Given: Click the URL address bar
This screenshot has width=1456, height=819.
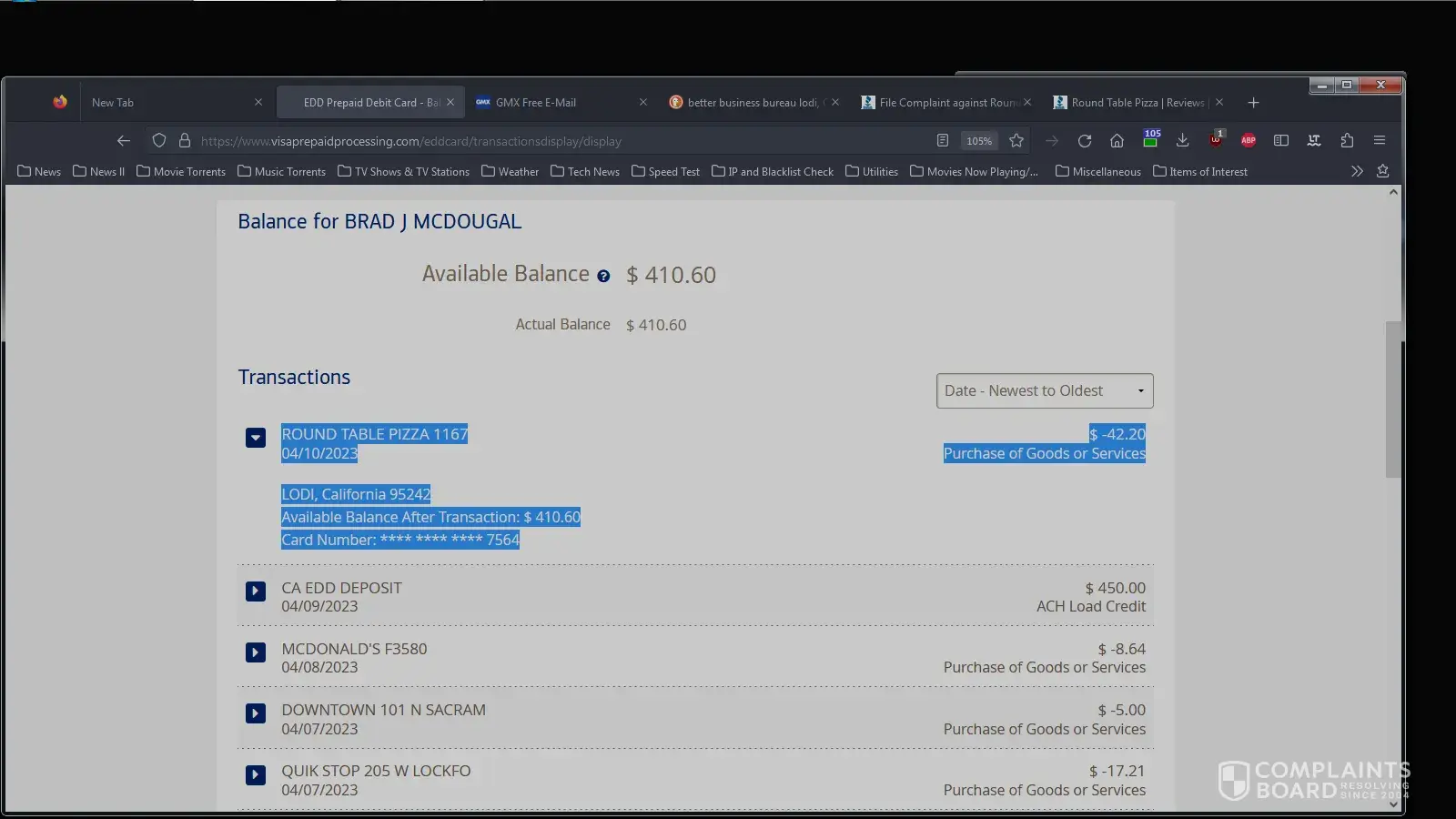Looking at the screenshot, I should [546, 141].
